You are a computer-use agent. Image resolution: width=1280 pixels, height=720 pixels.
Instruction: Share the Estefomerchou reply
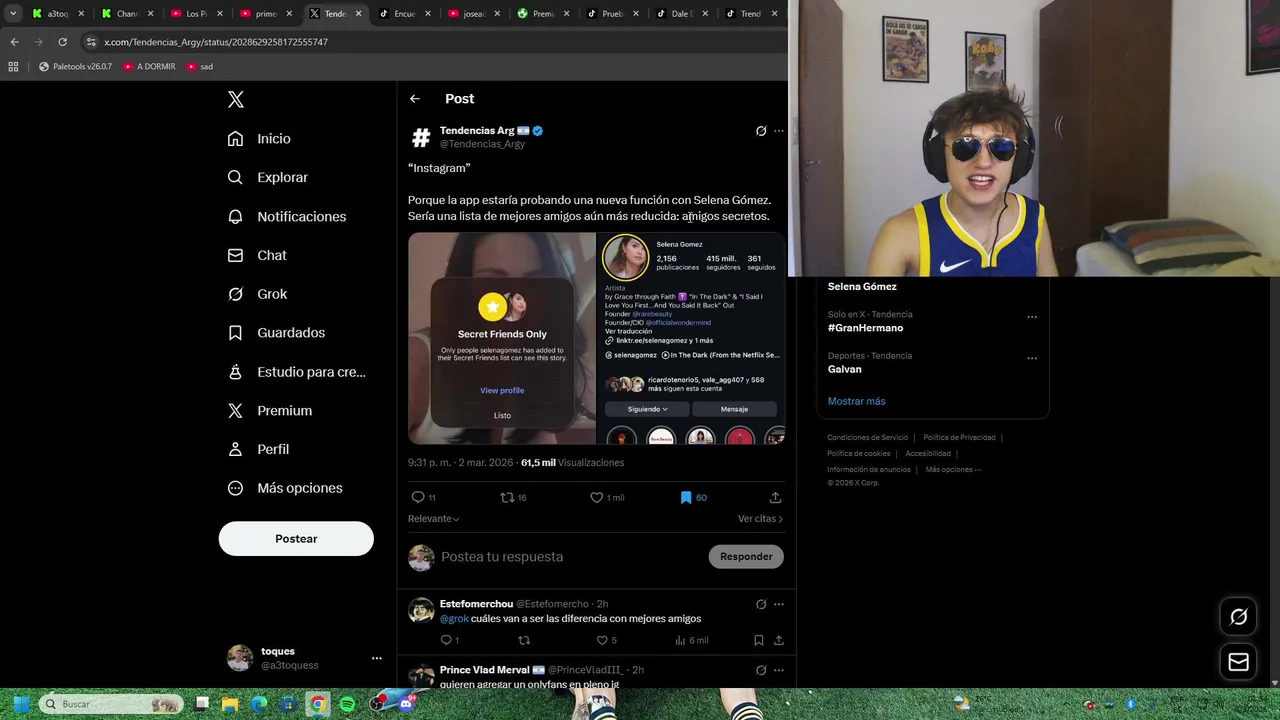[x=778, y=640]
